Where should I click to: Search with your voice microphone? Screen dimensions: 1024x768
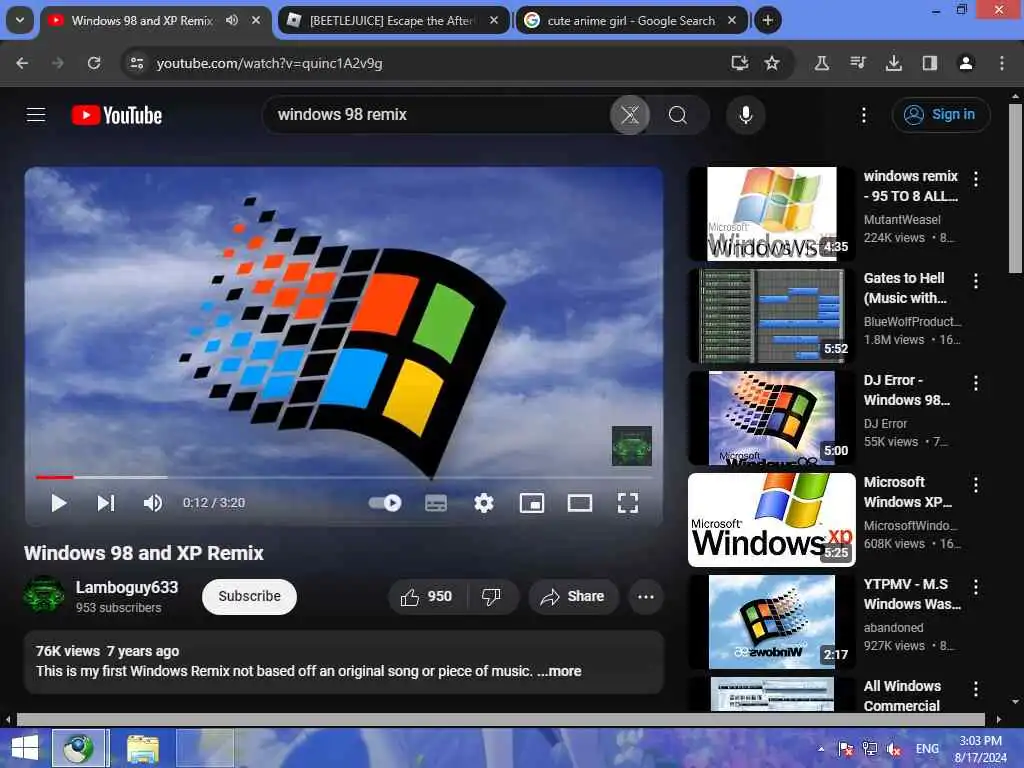(x=746, y=115)
